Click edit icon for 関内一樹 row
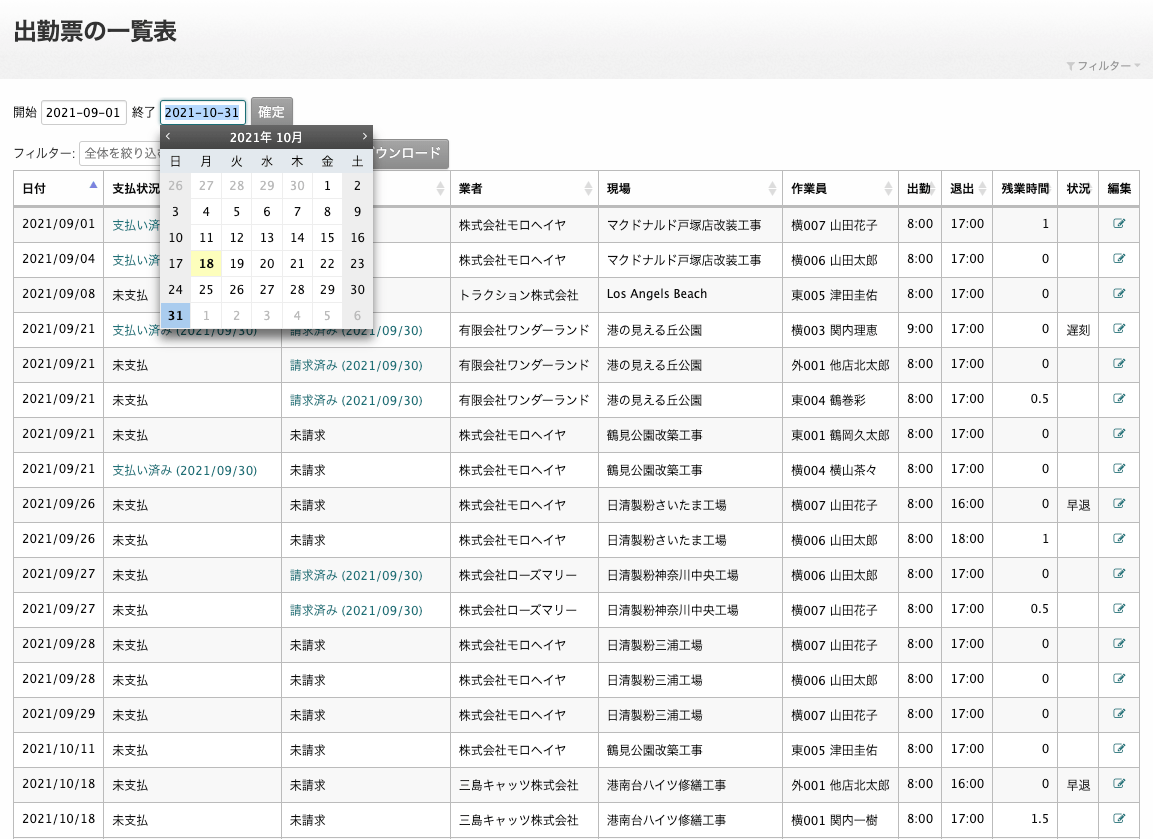The image size is (1153, 839). tap(1119, 819)
